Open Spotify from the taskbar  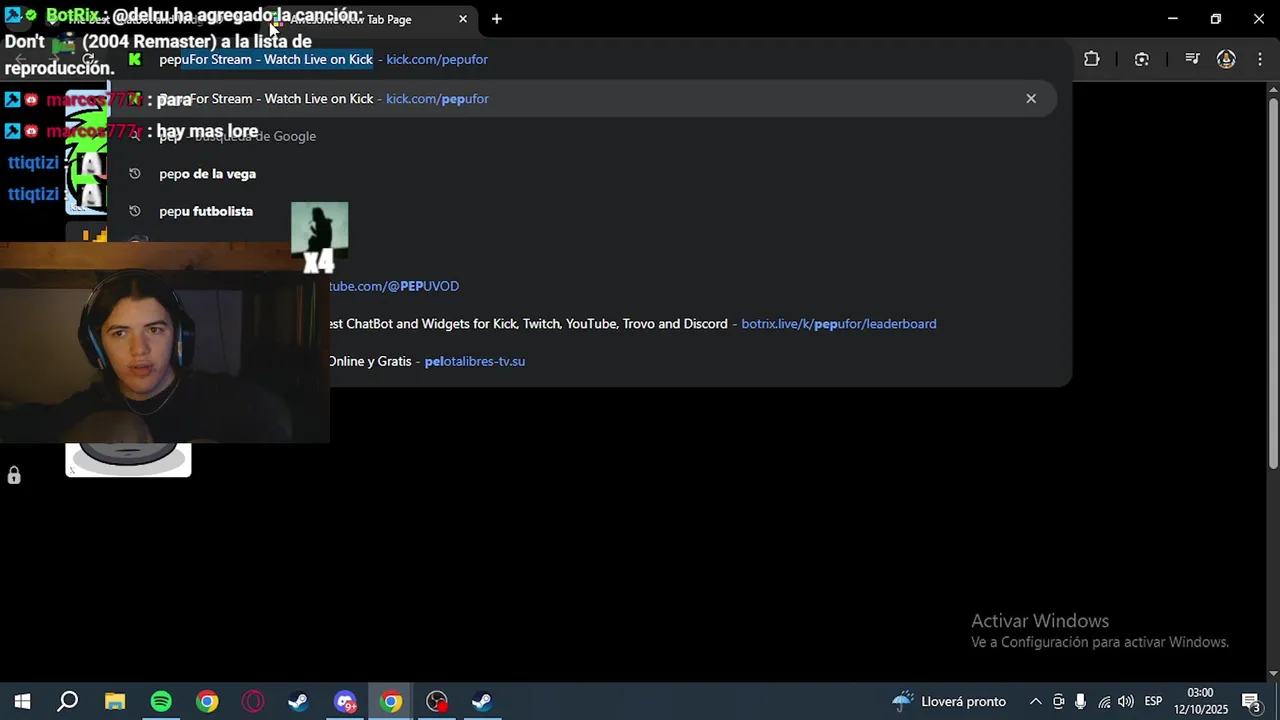coord(161,702)
